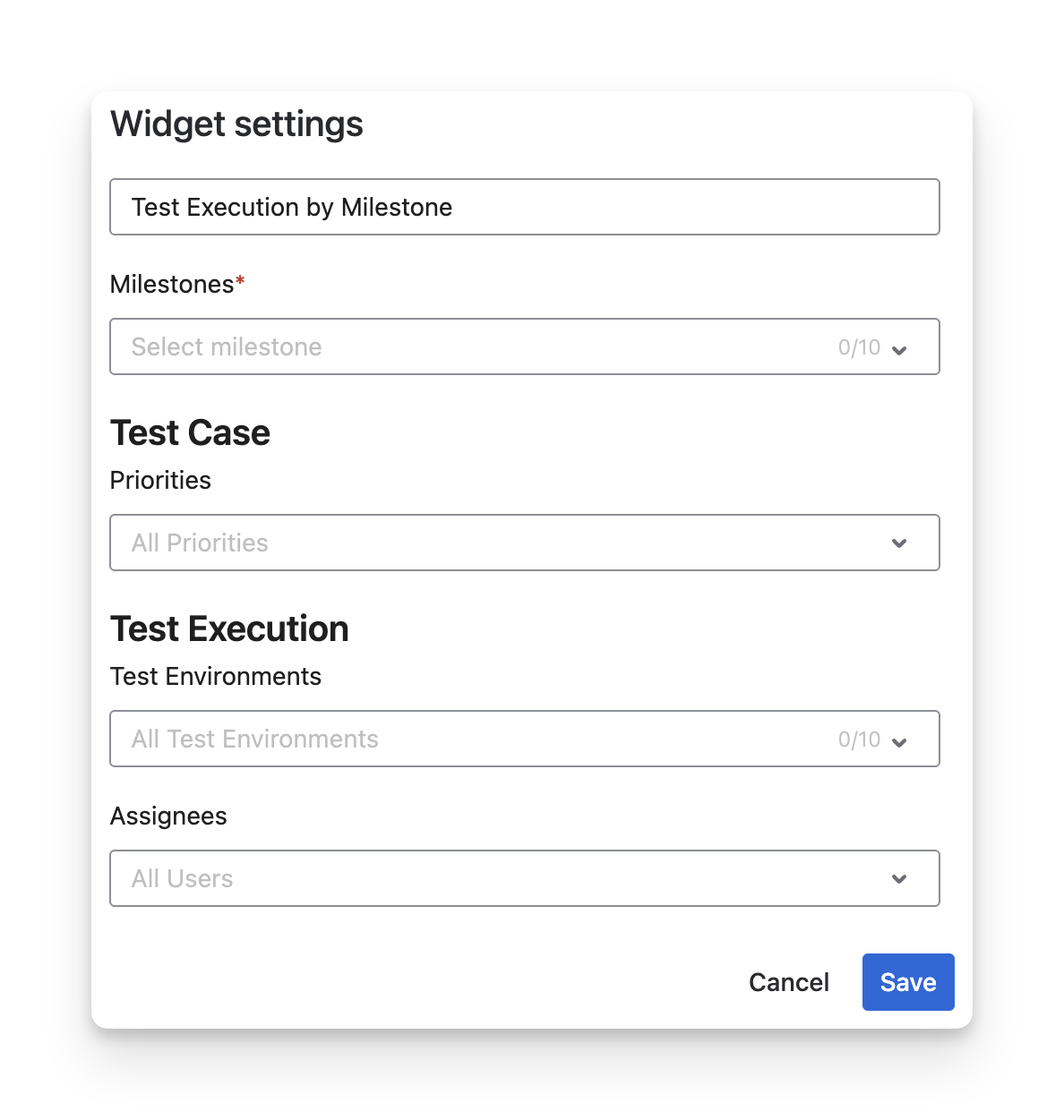
Task: Click the Test Environments field label
Action: (x=215, y=676)
